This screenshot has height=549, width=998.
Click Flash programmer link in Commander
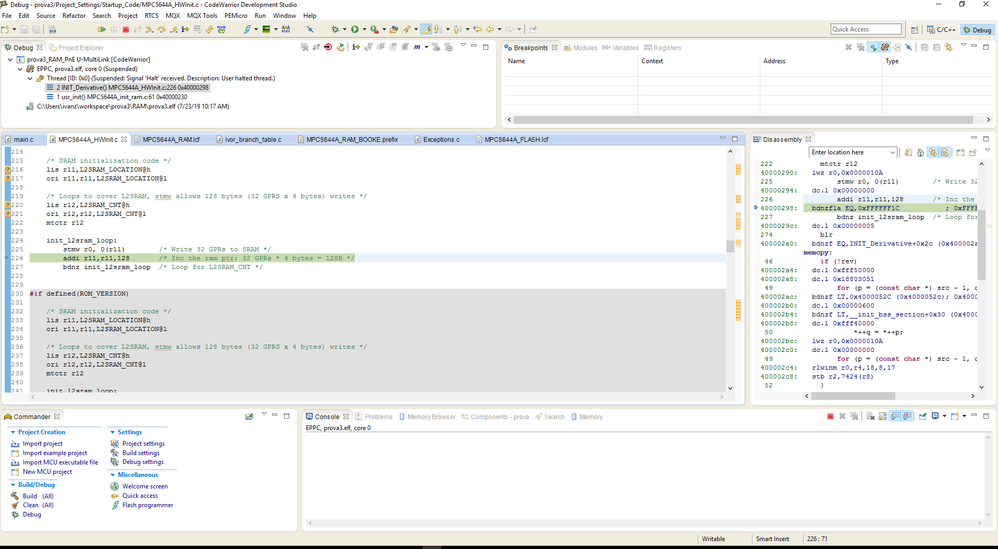(148, 505)
